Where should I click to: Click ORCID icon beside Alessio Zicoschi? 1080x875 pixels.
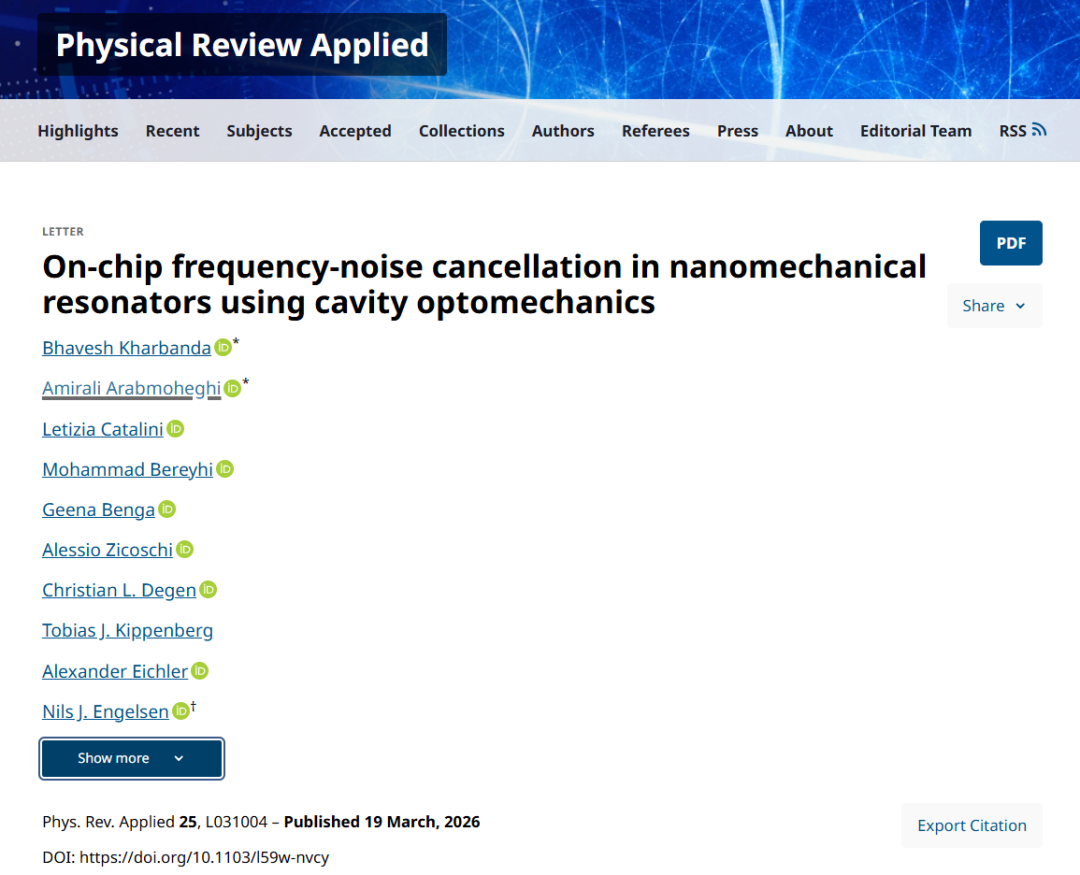[x=185, y=549]
